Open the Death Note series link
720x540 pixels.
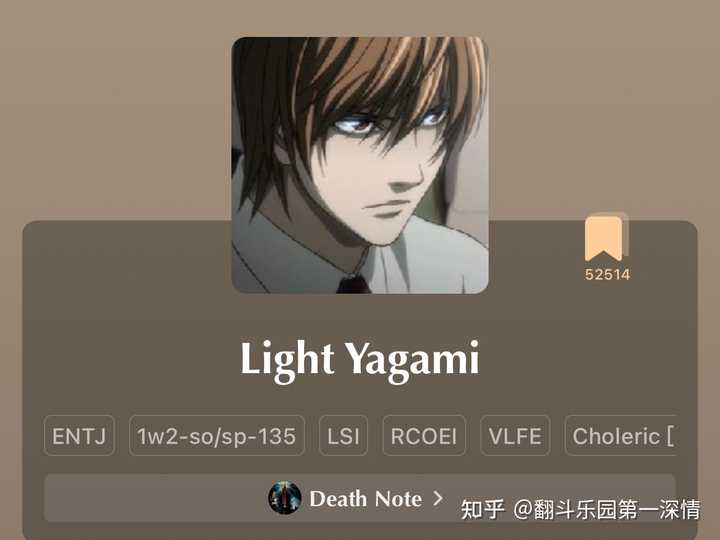point(366,499)
